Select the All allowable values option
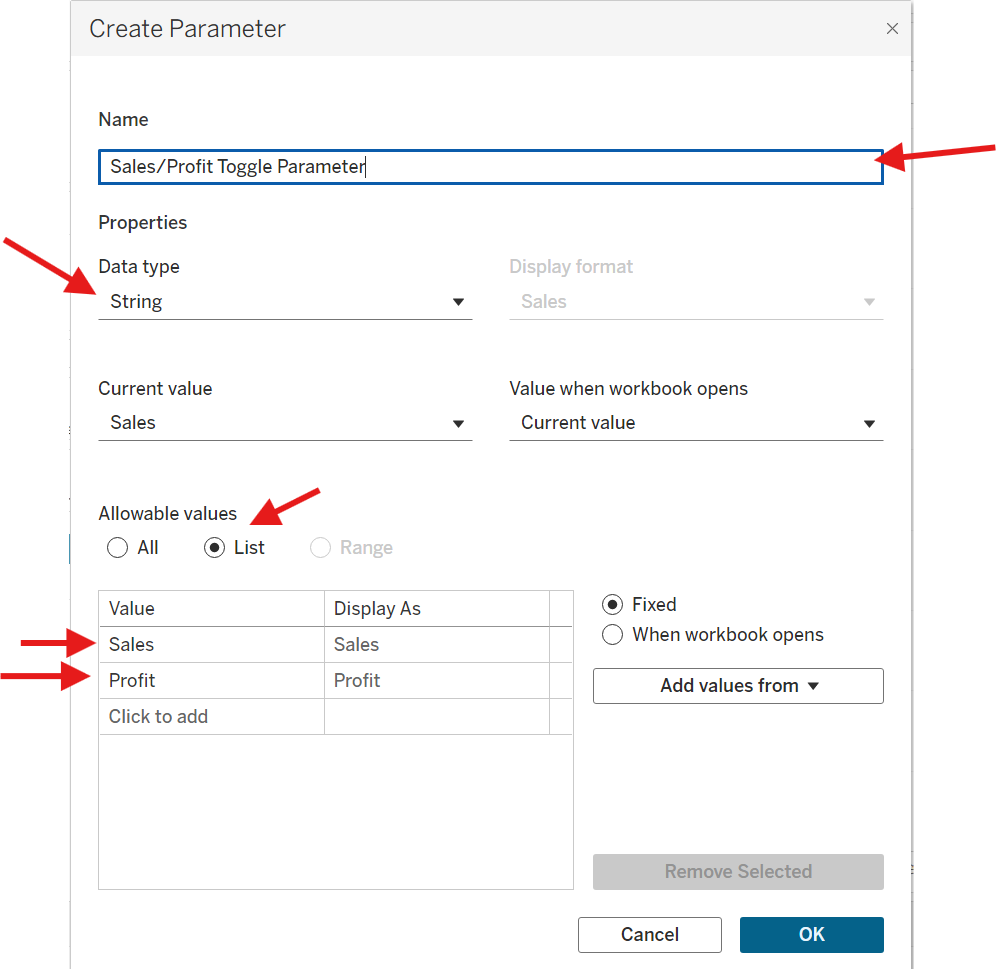The width and height of the screenshot is (997, 969). click(118, 548)
